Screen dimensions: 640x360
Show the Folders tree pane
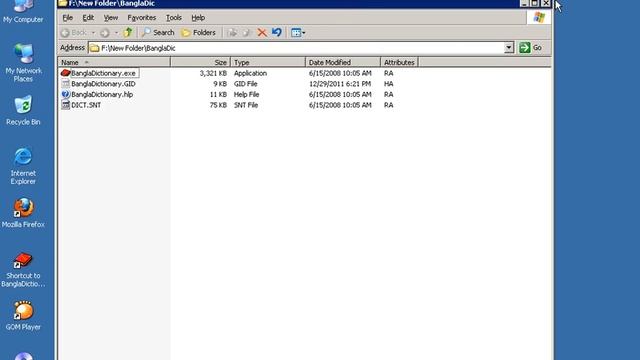point(199,33)
